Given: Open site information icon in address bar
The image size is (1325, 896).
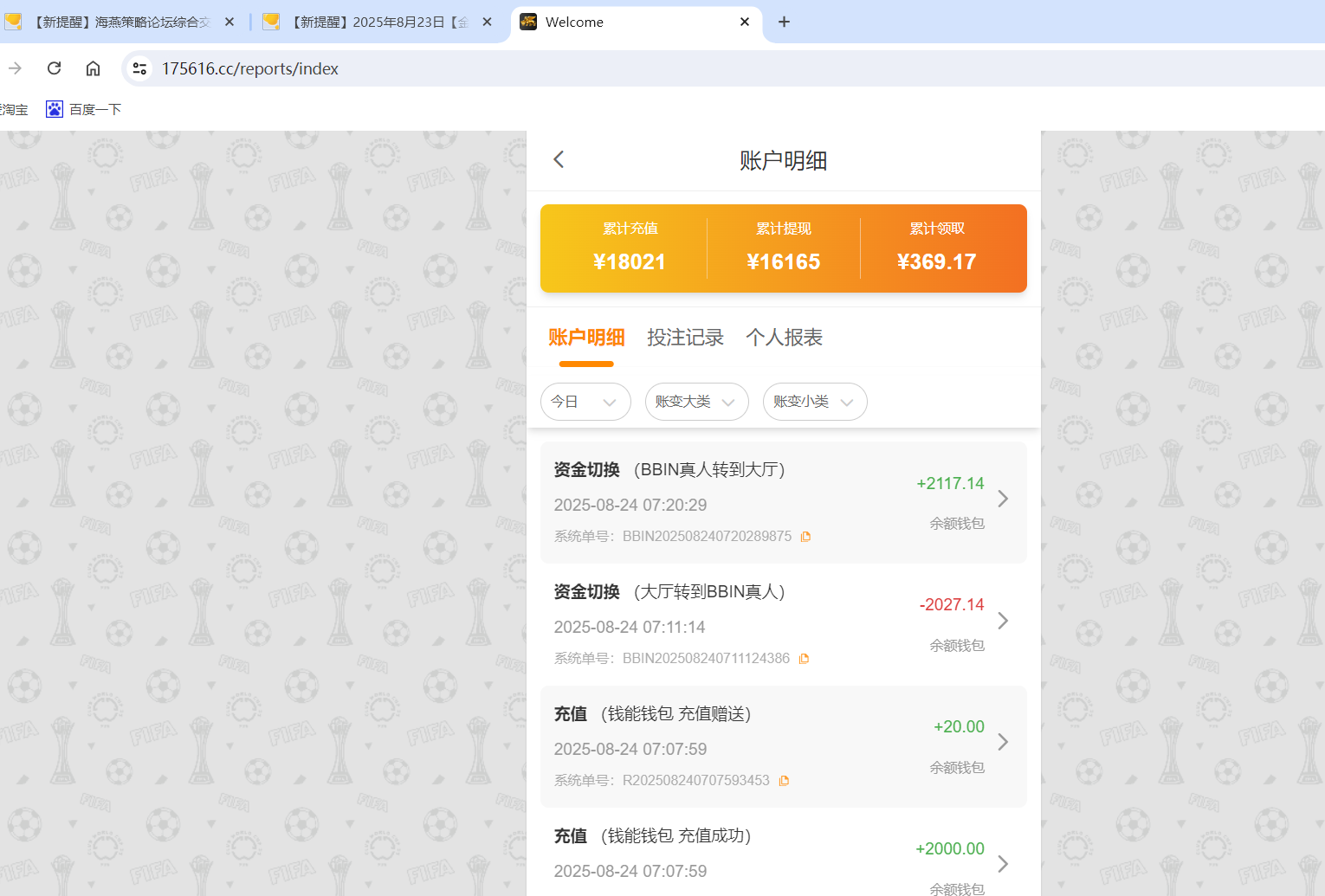Looking at the screenshot, I should (139, 68).
